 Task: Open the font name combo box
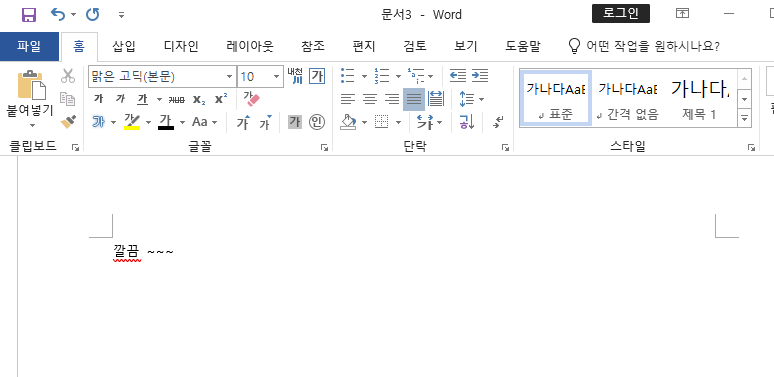point(162,76)
